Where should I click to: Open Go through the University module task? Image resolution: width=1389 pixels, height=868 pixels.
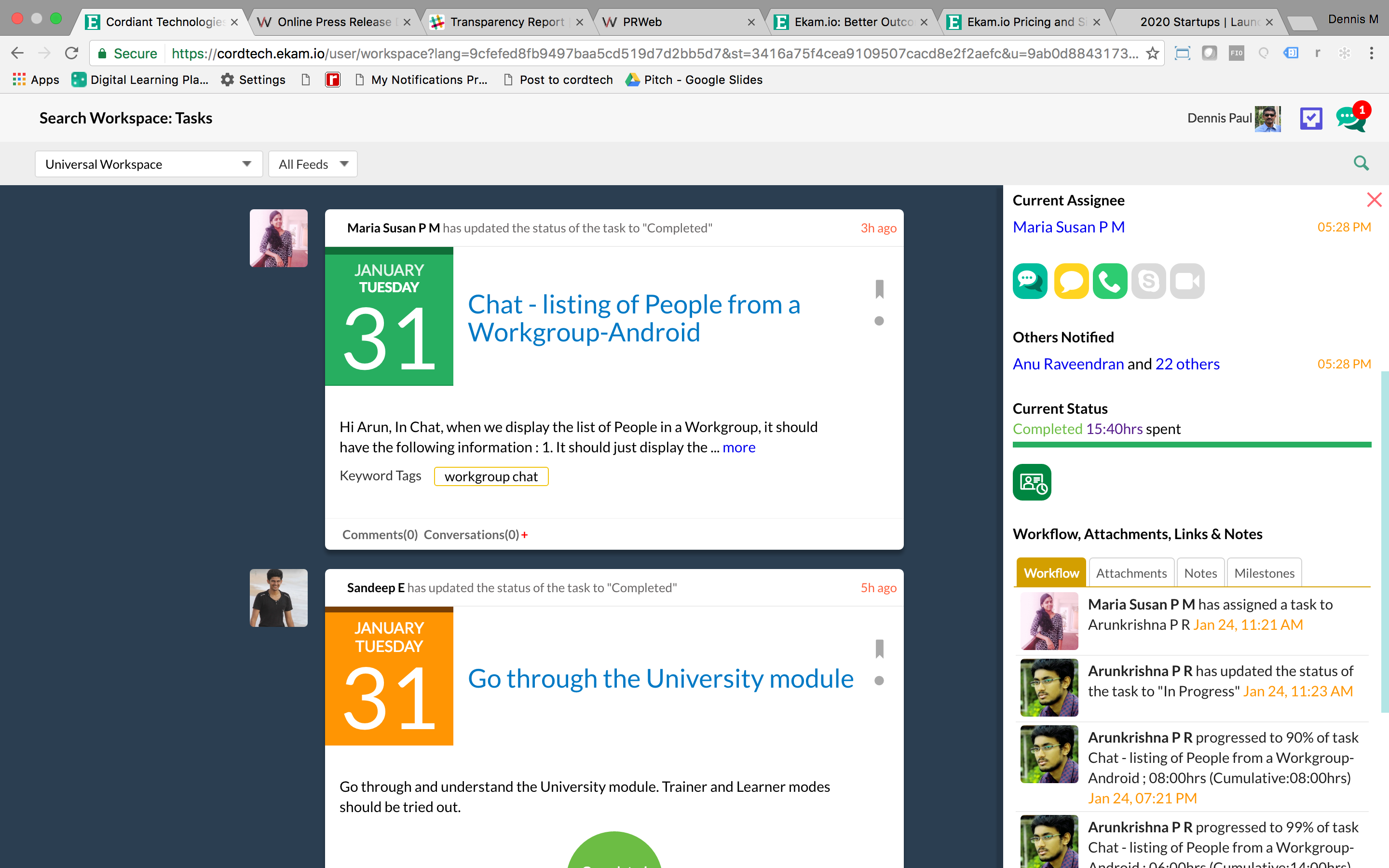pyautogui.click(x=661, y=678)
